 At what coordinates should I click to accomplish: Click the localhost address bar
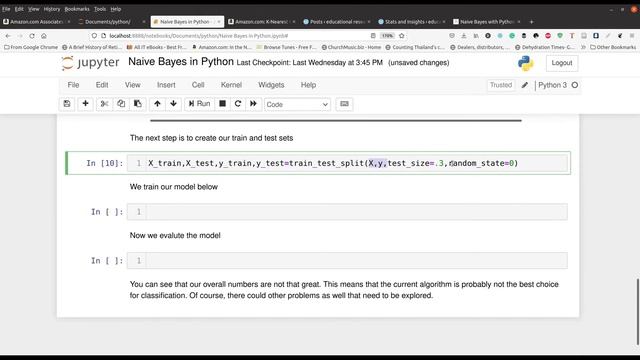coord(229,36)
